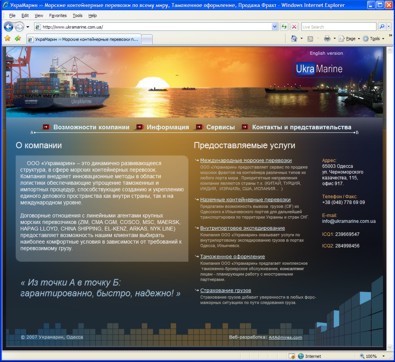Click the green Refresh page icon

[284, 27]
